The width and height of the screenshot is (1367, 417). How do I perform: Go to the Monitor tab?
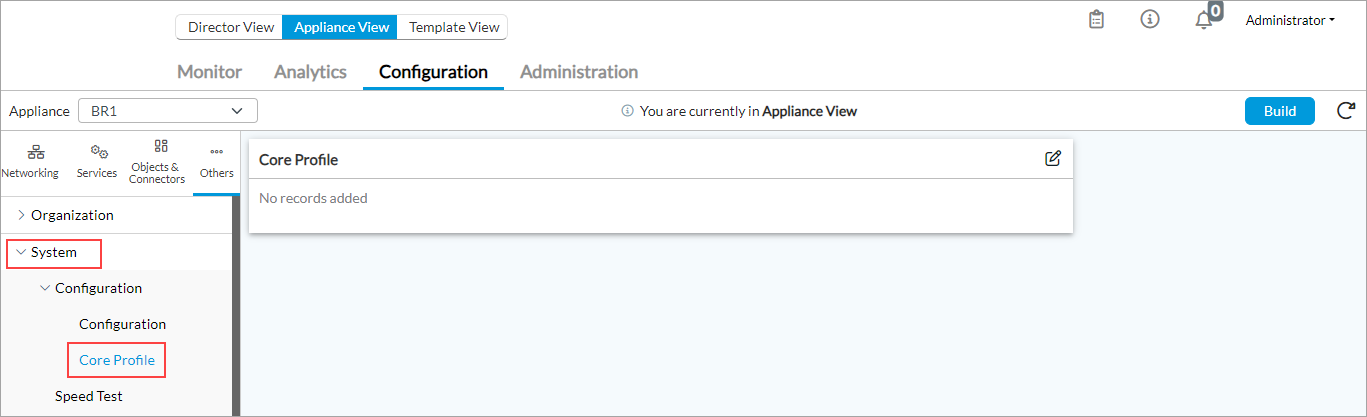tap(209, 72)
